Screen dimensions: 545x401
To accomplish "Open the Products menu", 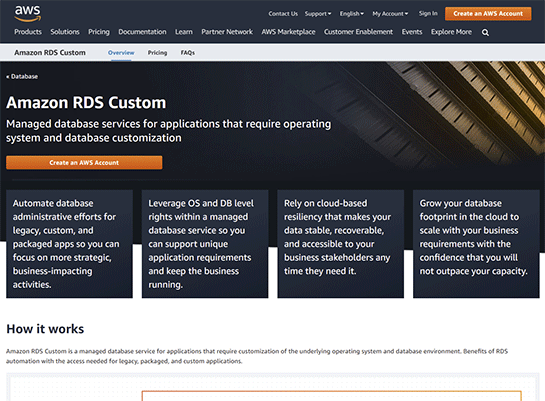I will point(28,32).
